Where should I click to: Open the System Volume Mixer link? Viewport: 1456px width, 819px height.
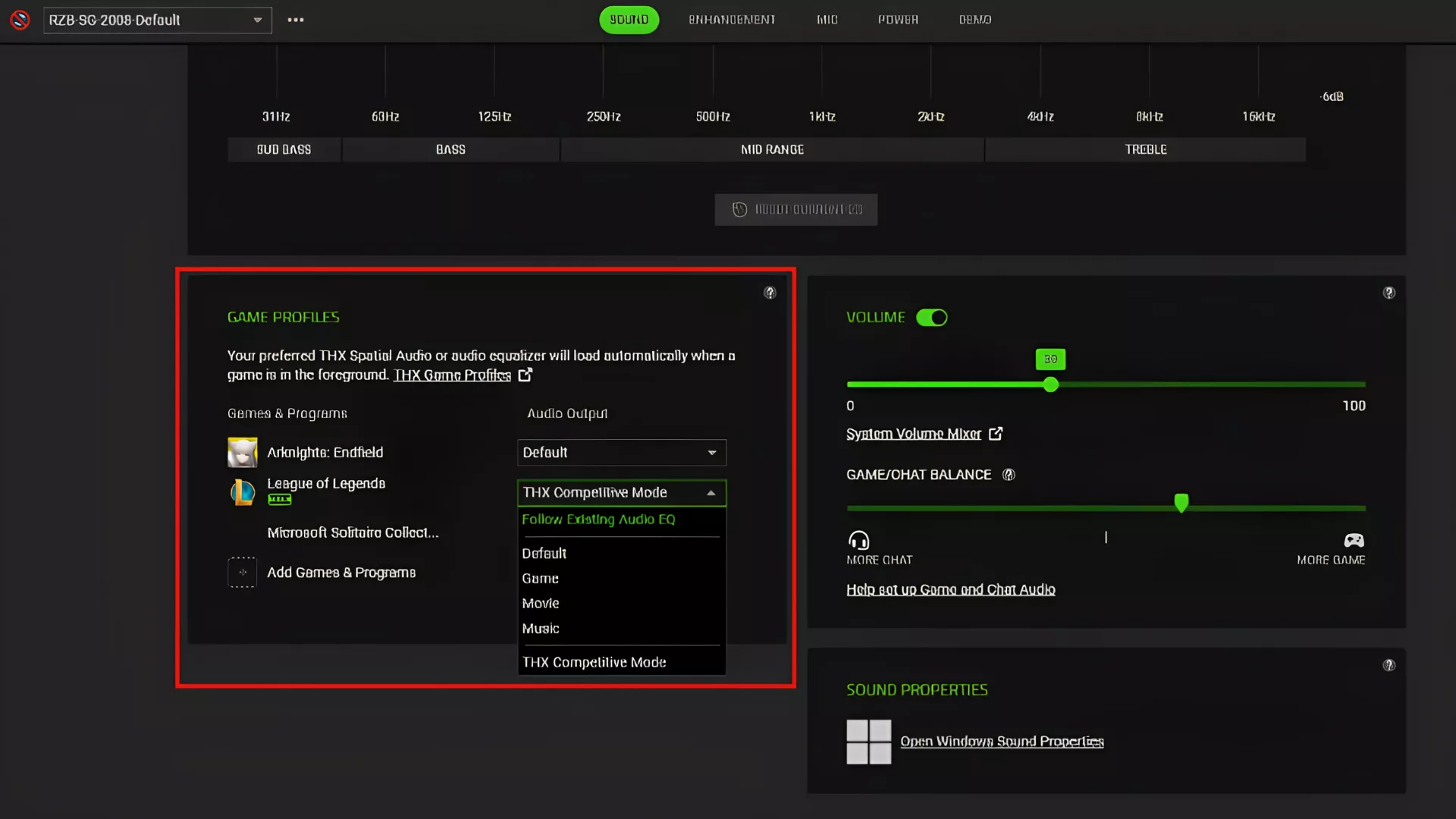(914, 434)
